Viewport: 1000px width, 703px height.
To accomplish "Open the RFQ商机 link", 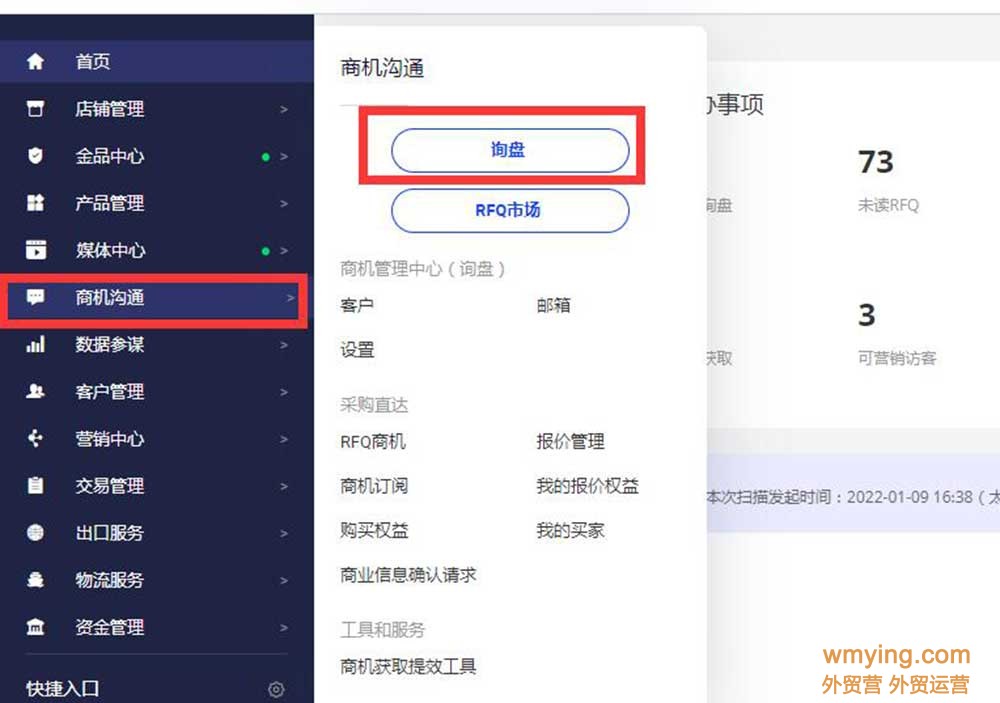I will (373, 441).
